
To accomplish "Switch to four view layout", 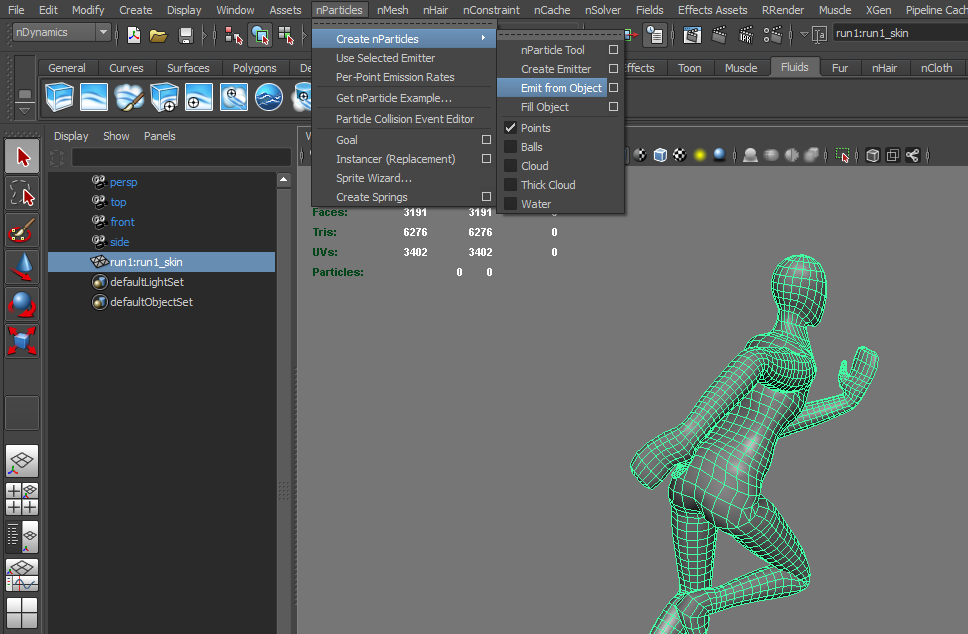I will pyautogui.click(x=22, y=499).
